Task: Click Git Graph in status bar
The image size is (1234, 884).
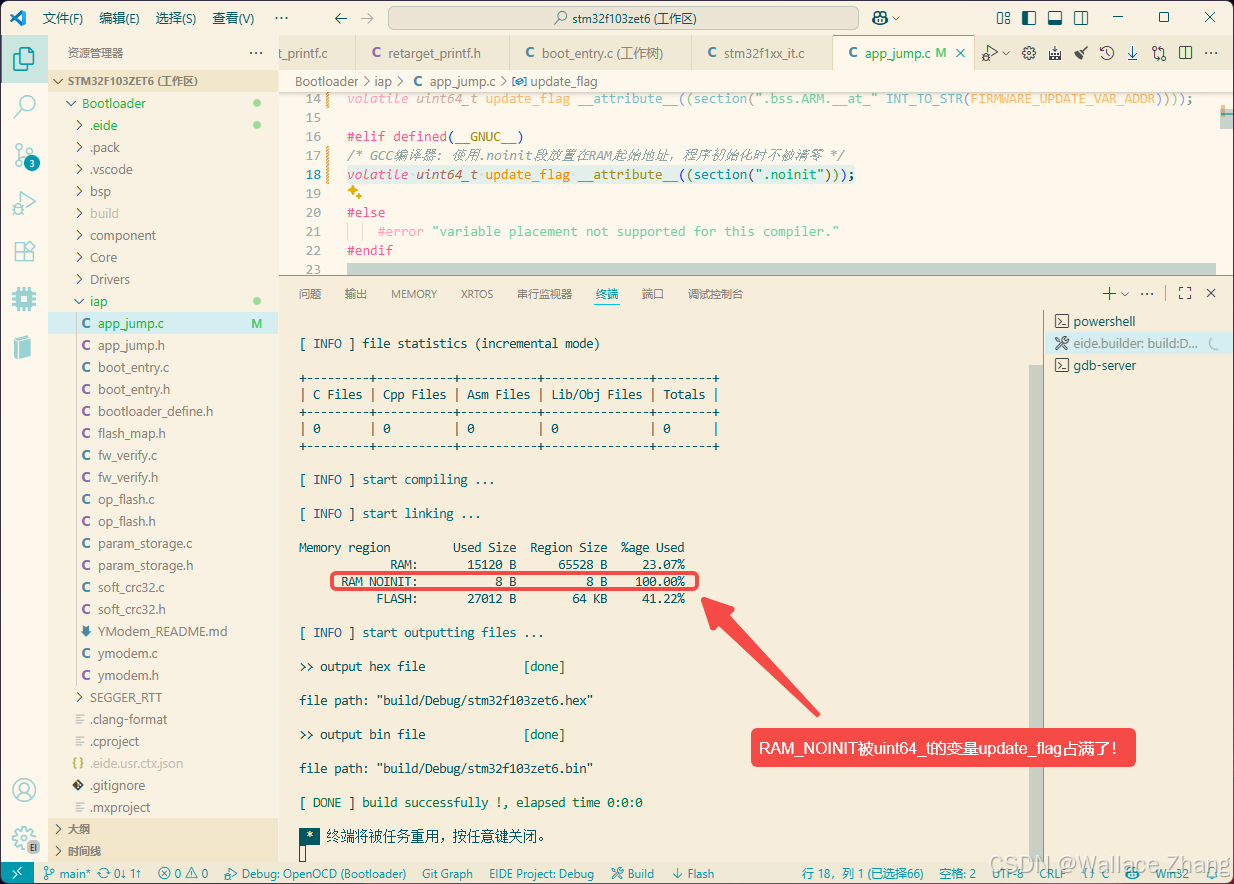Action: pos(447,873)
